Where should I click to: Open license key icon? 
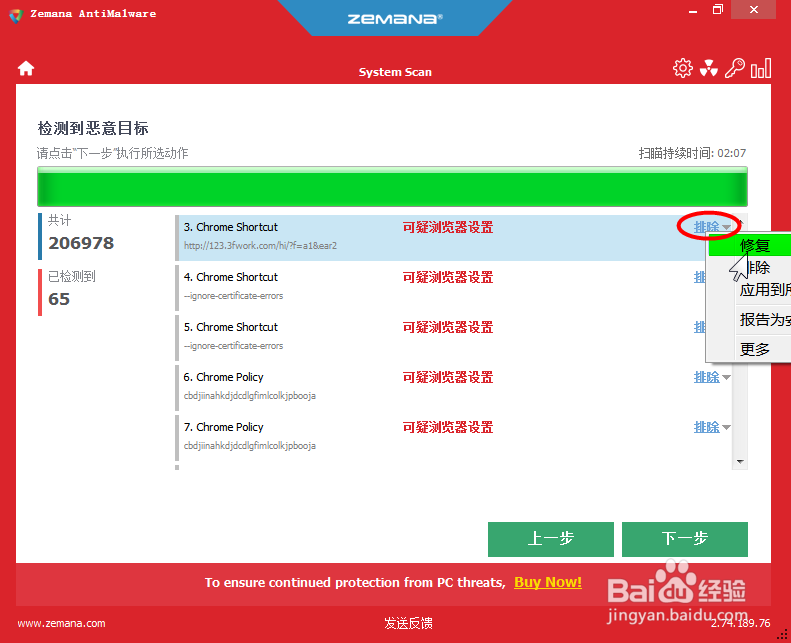pyautogui.click(x=734, y=68)
